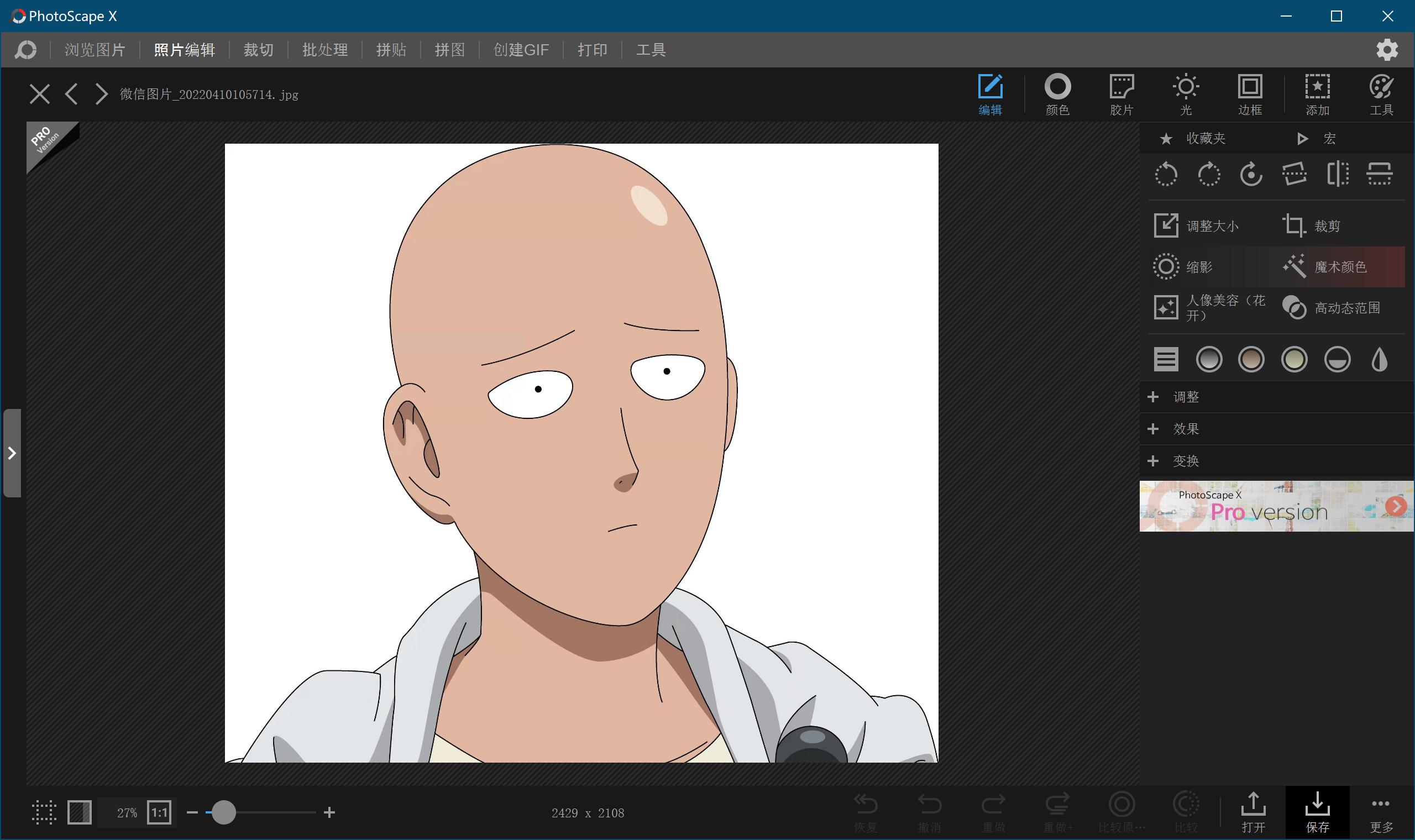Toggle split compare view icon at bottom left
The height and width of the screenshot is (840, 1415).
[80, 813]
